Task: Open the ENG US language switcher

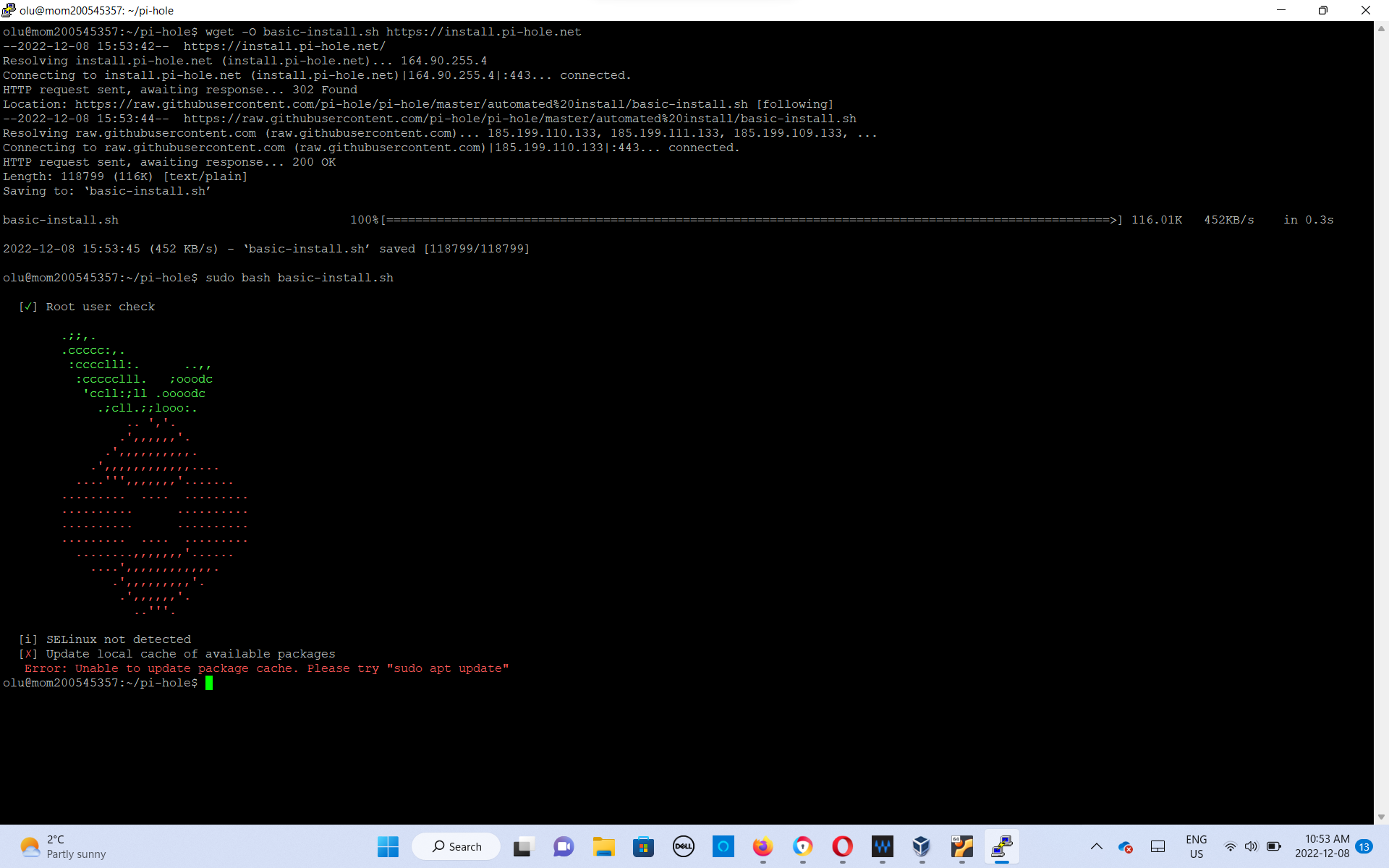Action: click(1197, 846)
